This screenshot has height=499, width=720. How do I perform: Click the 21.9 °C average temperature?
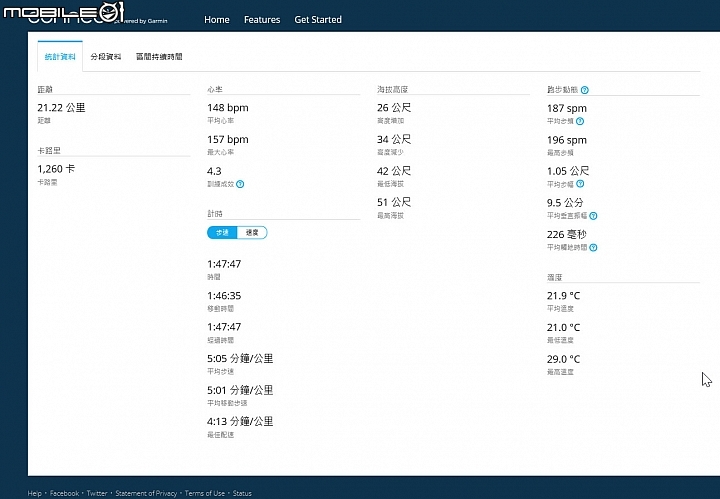[563, 296]
